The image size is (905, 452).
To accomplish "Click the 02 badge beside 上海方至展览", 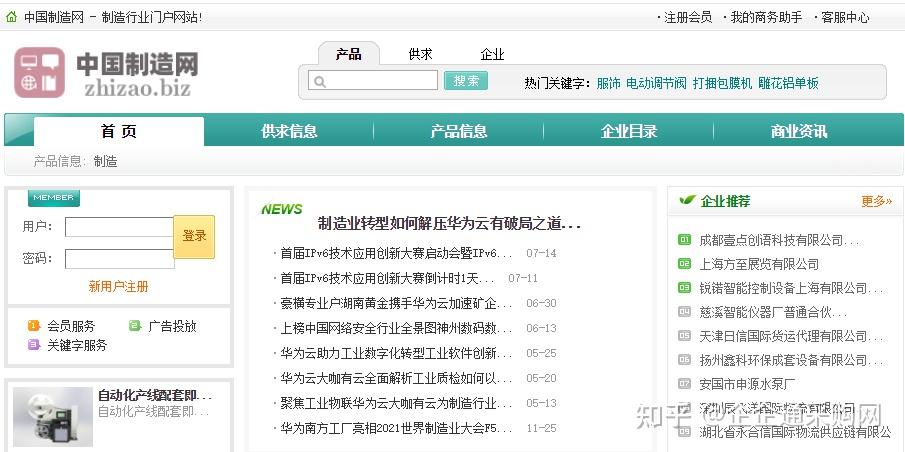I will click(x=685, y=264).
